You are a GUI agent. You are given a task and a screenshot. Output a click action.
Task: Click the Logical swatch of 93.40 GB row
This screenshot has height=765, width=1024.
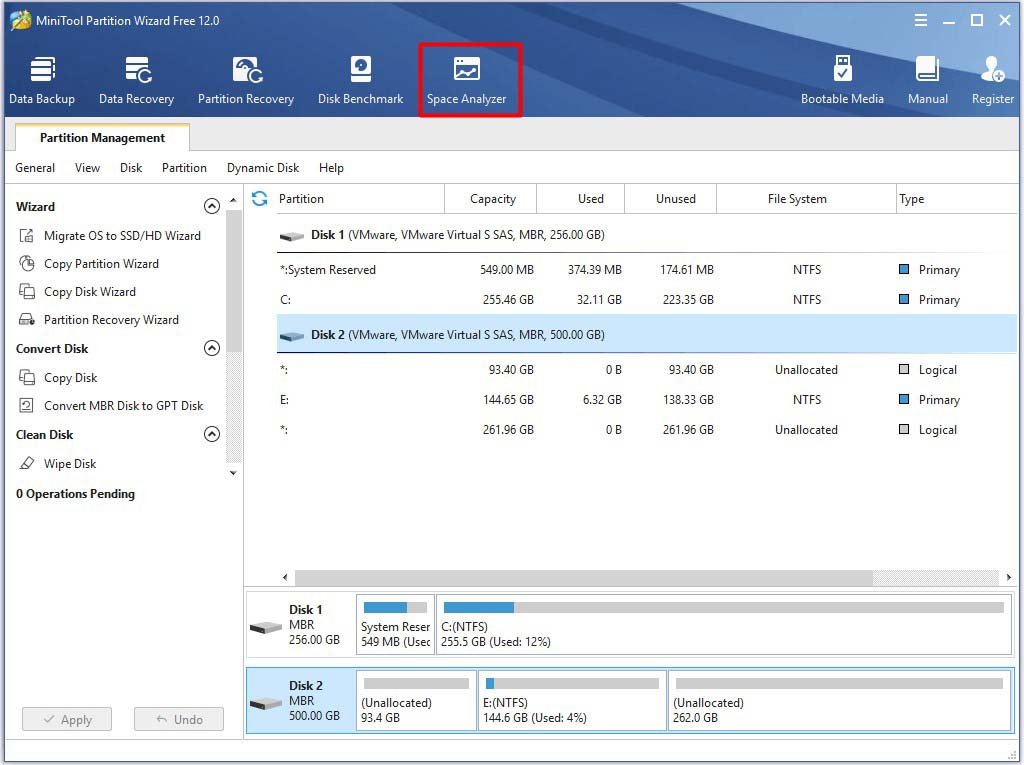coord(904,369)
